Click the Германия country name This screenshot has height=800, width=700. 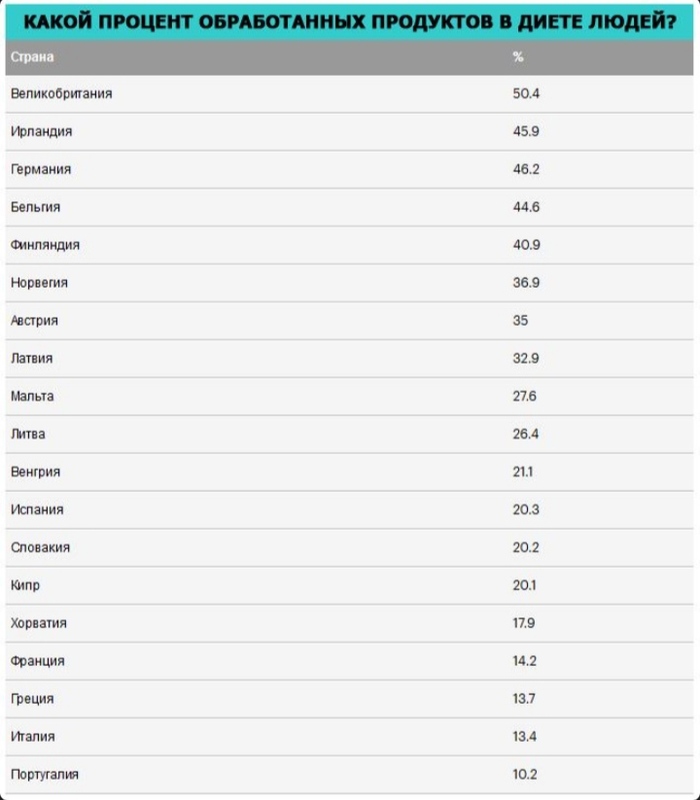coord(41,170)
